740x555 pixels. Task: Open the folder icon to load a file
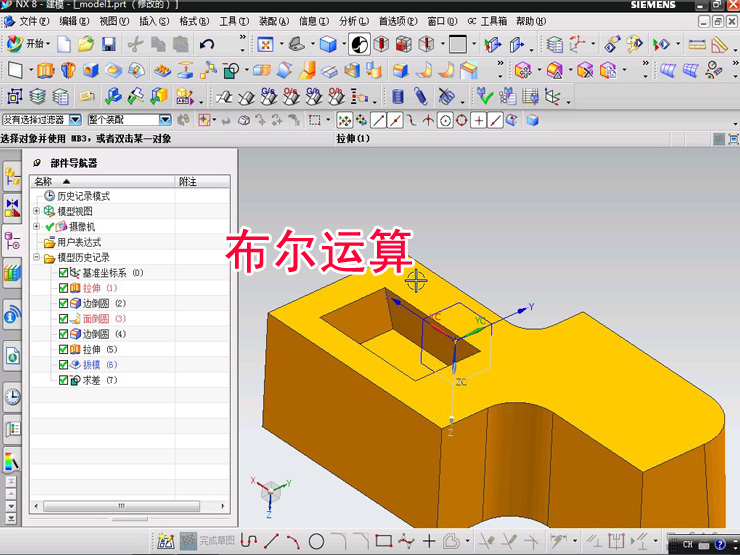[x=86, y=44]
